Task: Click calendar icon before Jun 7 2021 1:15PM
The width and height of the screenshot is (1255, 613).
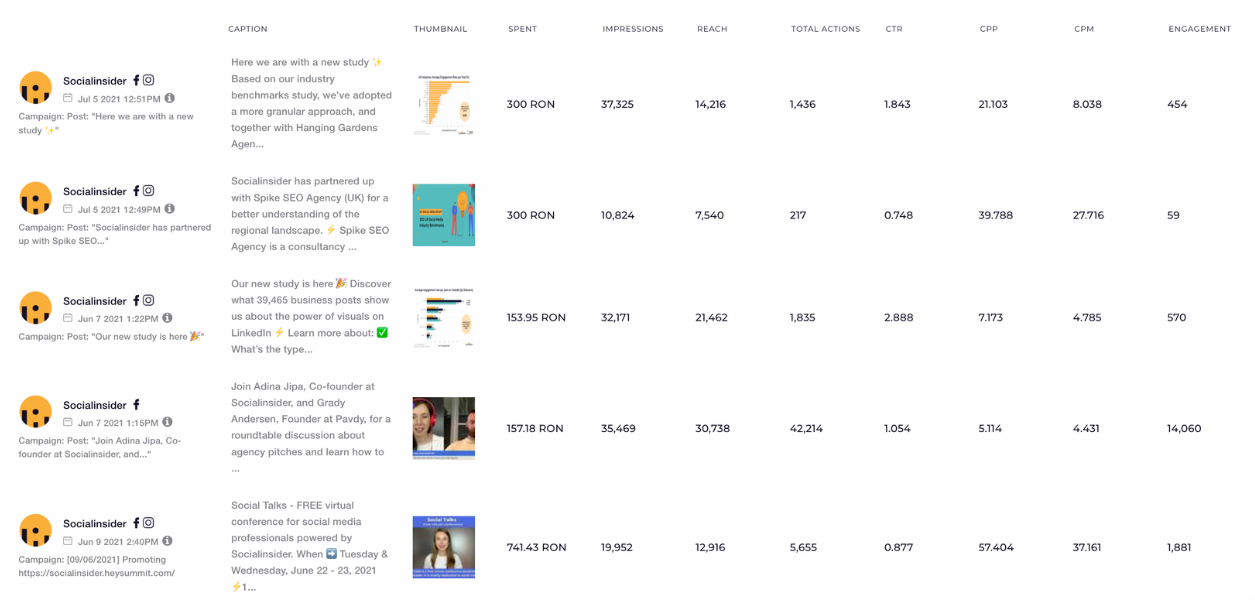Action: pyautogui.click(x=68, y=422)
